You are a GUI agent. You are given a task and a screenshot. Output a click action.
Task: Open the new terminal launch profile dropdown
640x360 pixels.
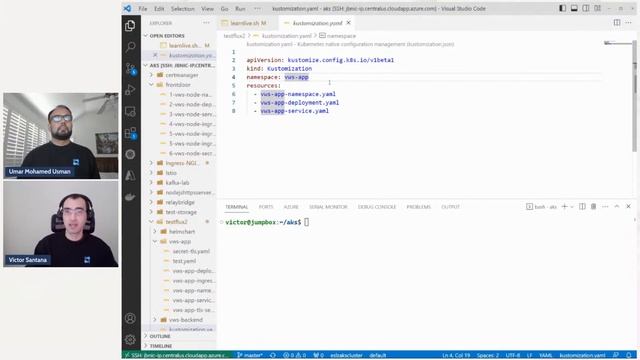pos(572,207)
